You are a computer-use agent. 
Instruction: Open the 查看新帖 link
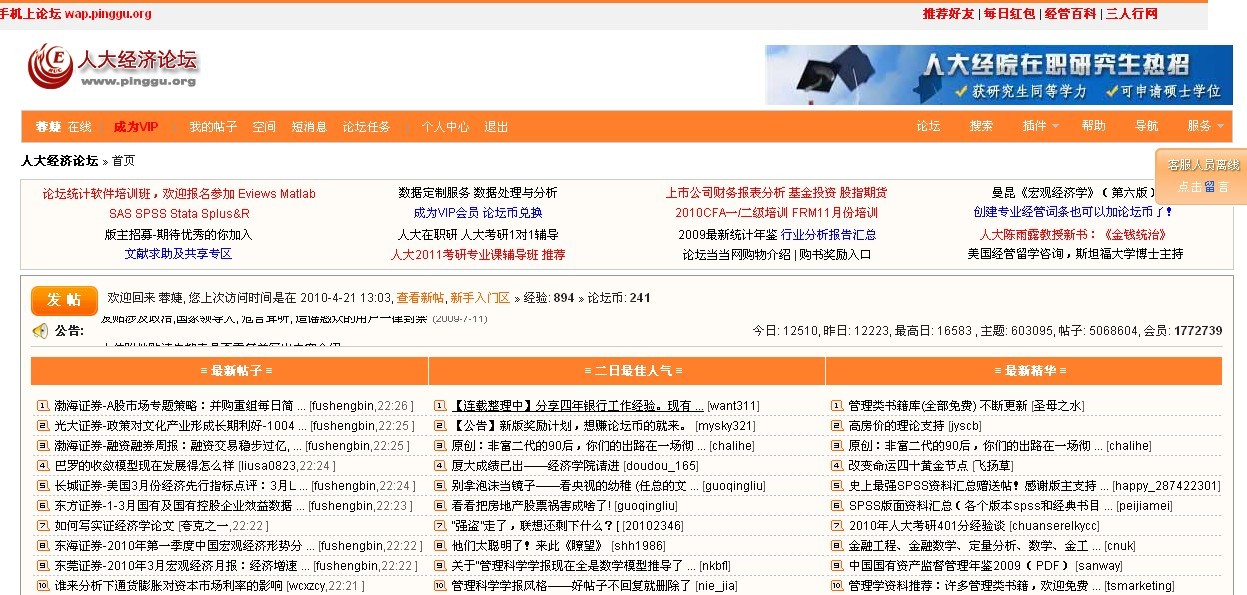(420, 298)
